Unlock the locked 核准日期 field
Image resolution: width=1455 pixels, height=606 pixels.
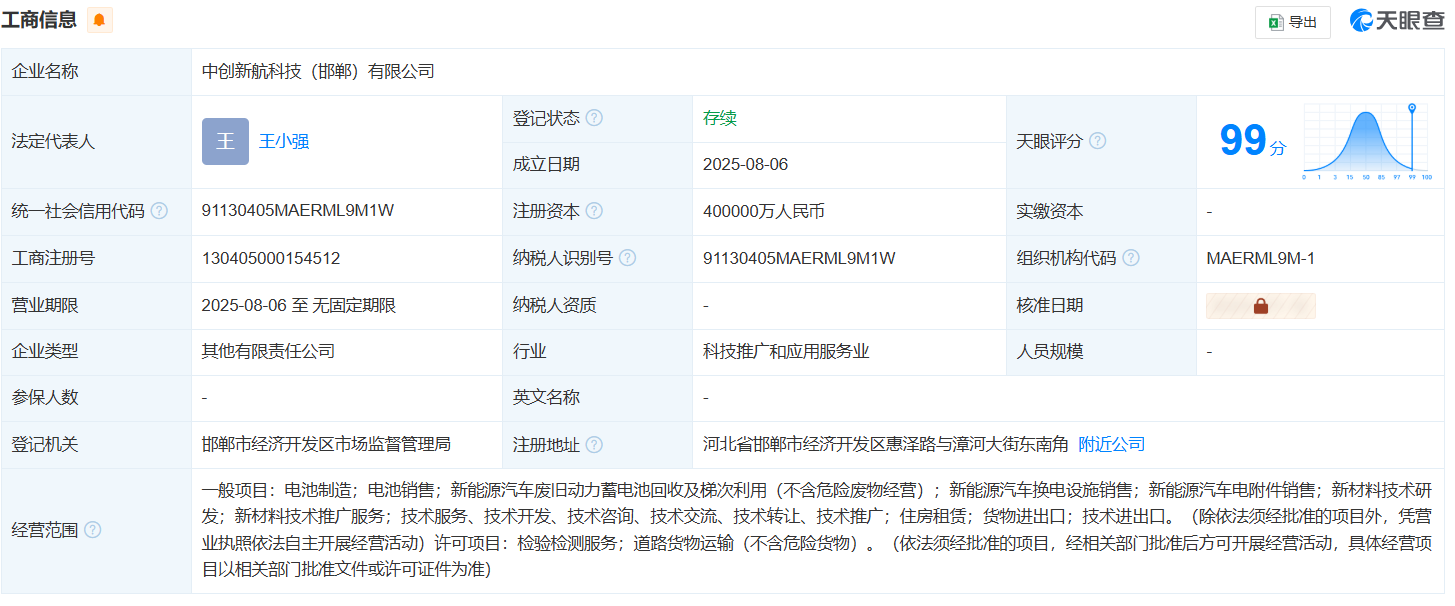coord(1260,306)
